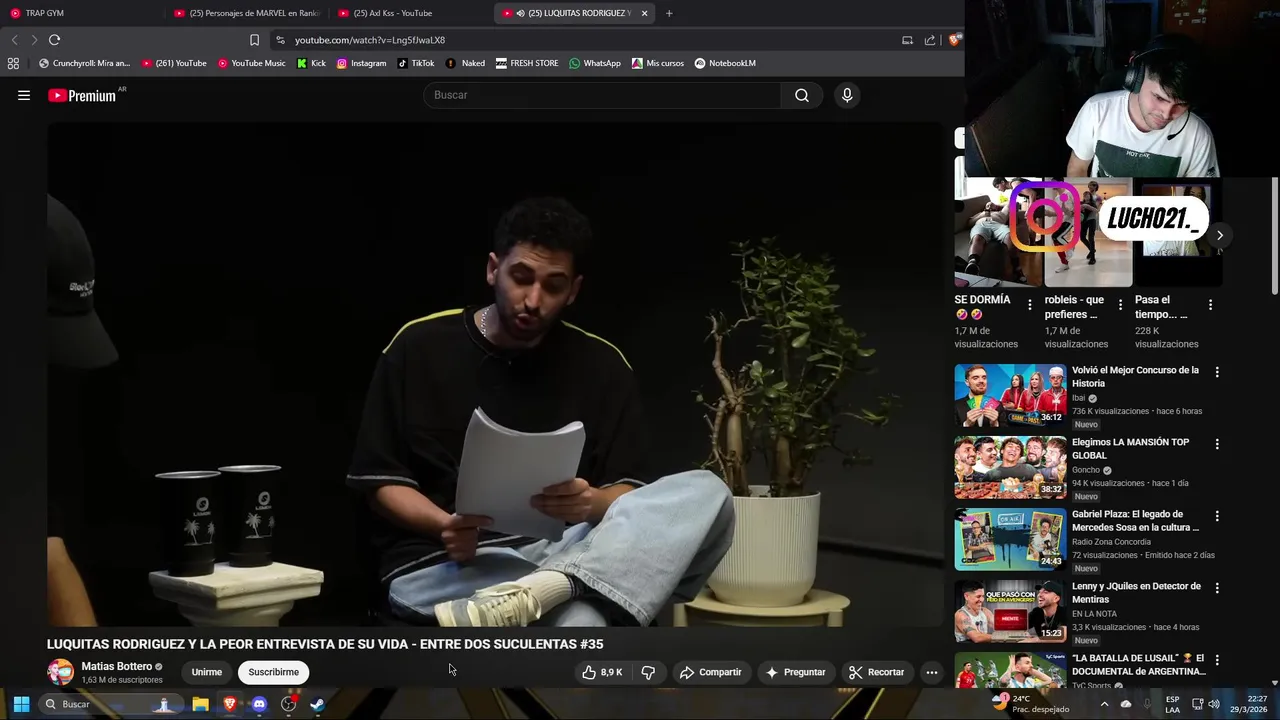Viewport: 1280px width, 720px height.
Task: Open Mis cursos bookmark
Action: [657, 63]
